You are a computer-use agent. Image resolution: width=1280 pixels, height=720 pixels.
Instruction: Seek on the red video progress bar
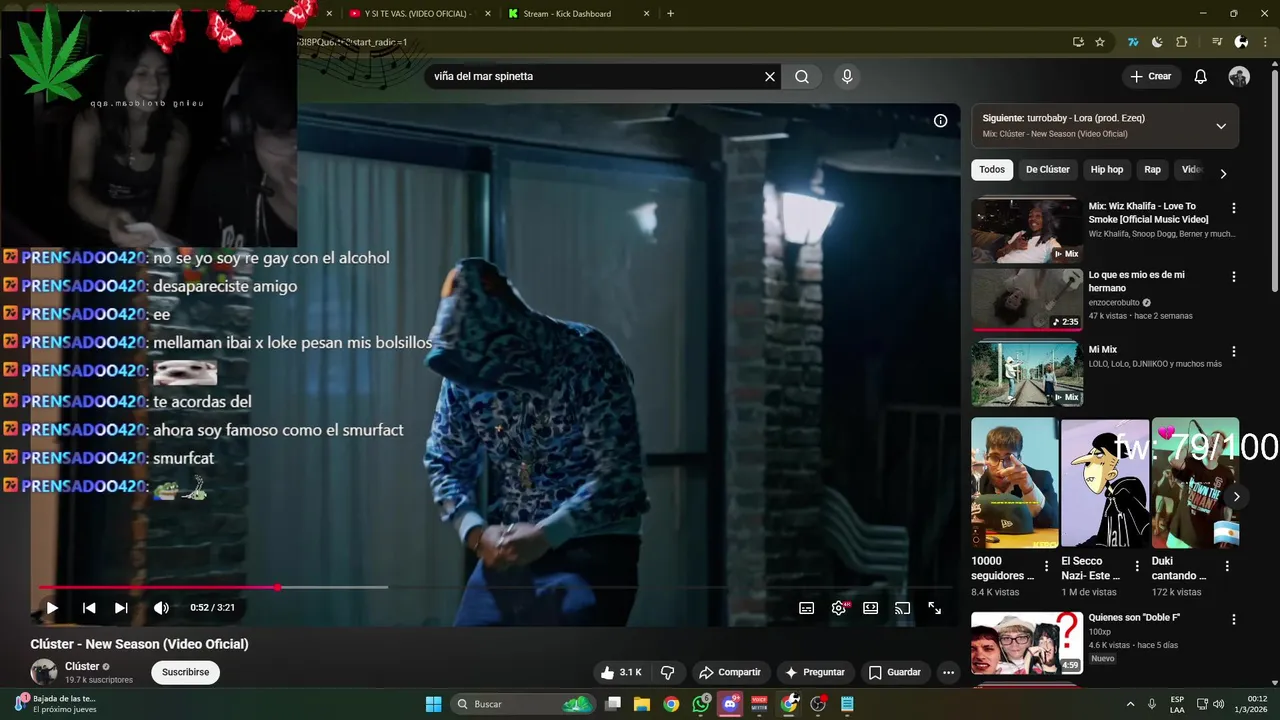(x=158, y=587)
